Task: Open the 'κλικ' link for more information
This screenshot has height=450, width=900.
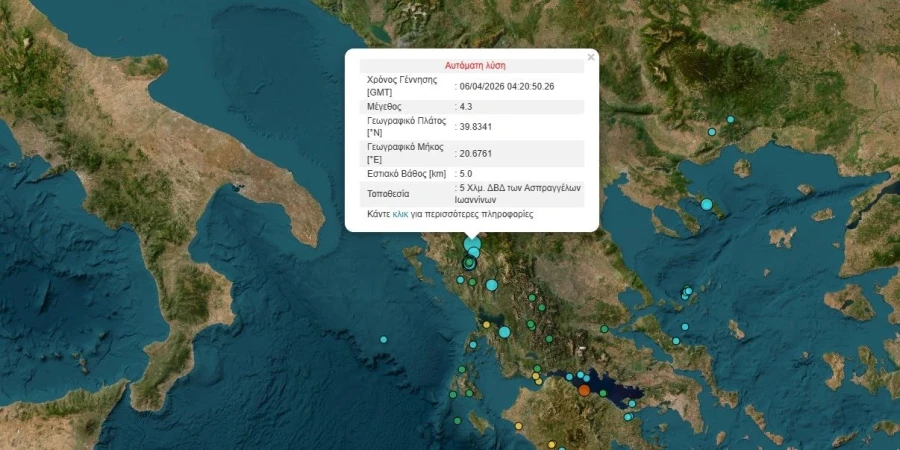Action: 400,214
